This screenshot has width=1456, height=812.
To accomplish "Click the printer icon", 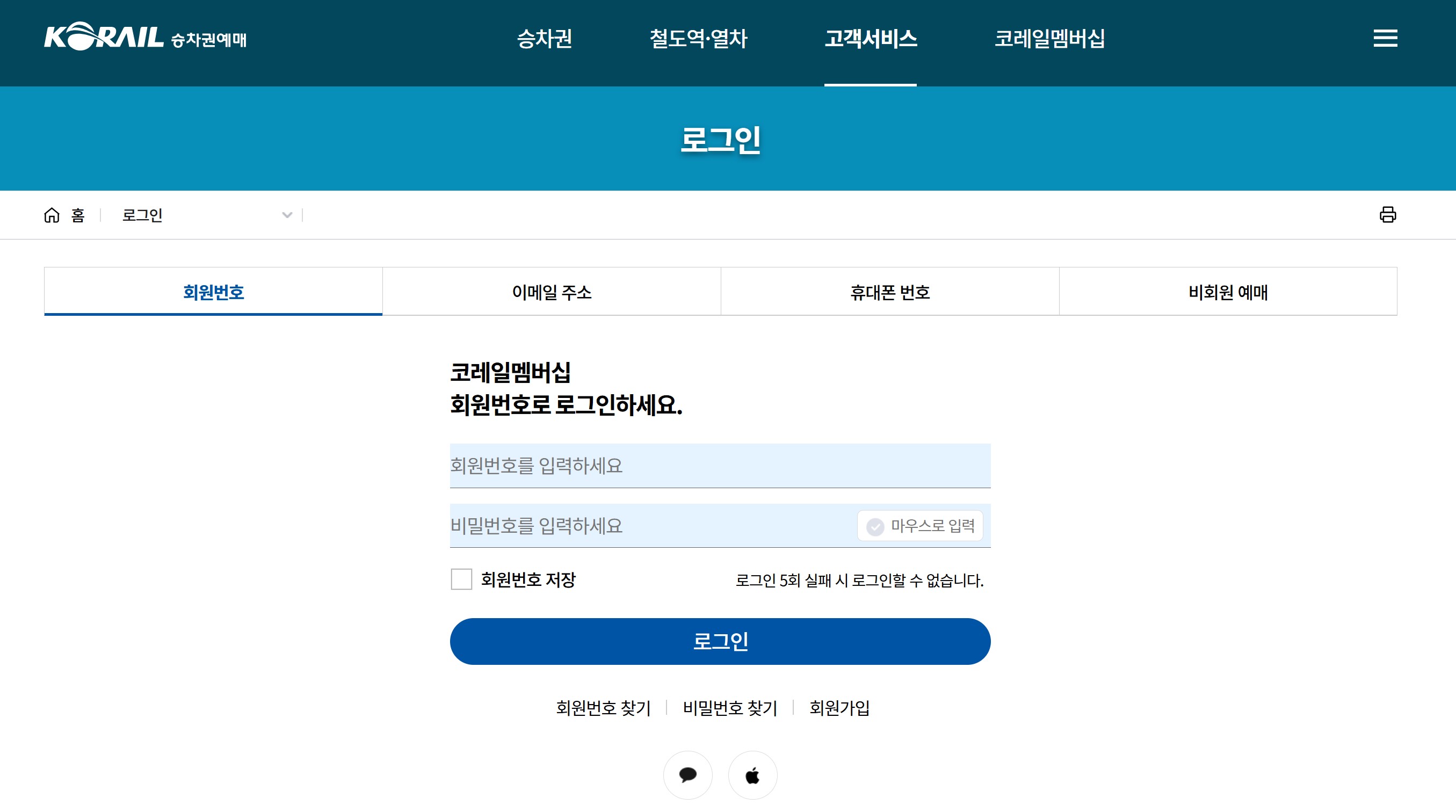I will click(1387, 215).
